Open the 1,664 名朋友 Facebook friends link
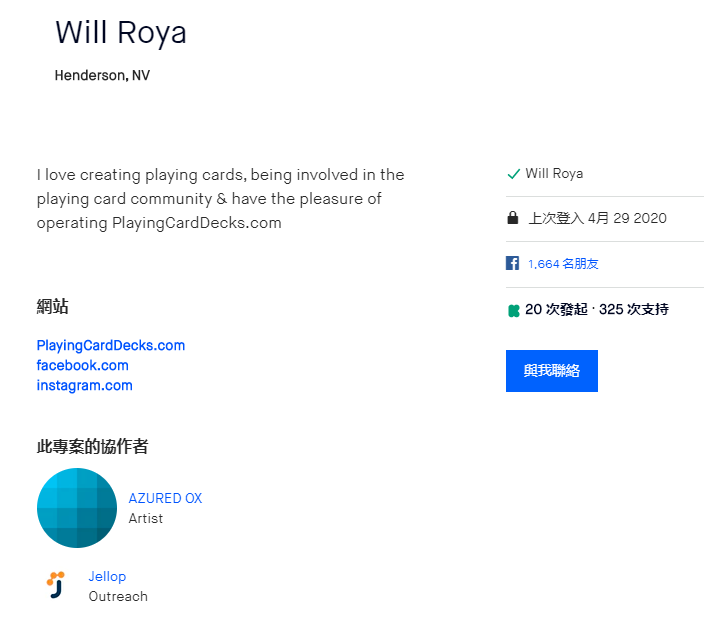 [563, 264]
